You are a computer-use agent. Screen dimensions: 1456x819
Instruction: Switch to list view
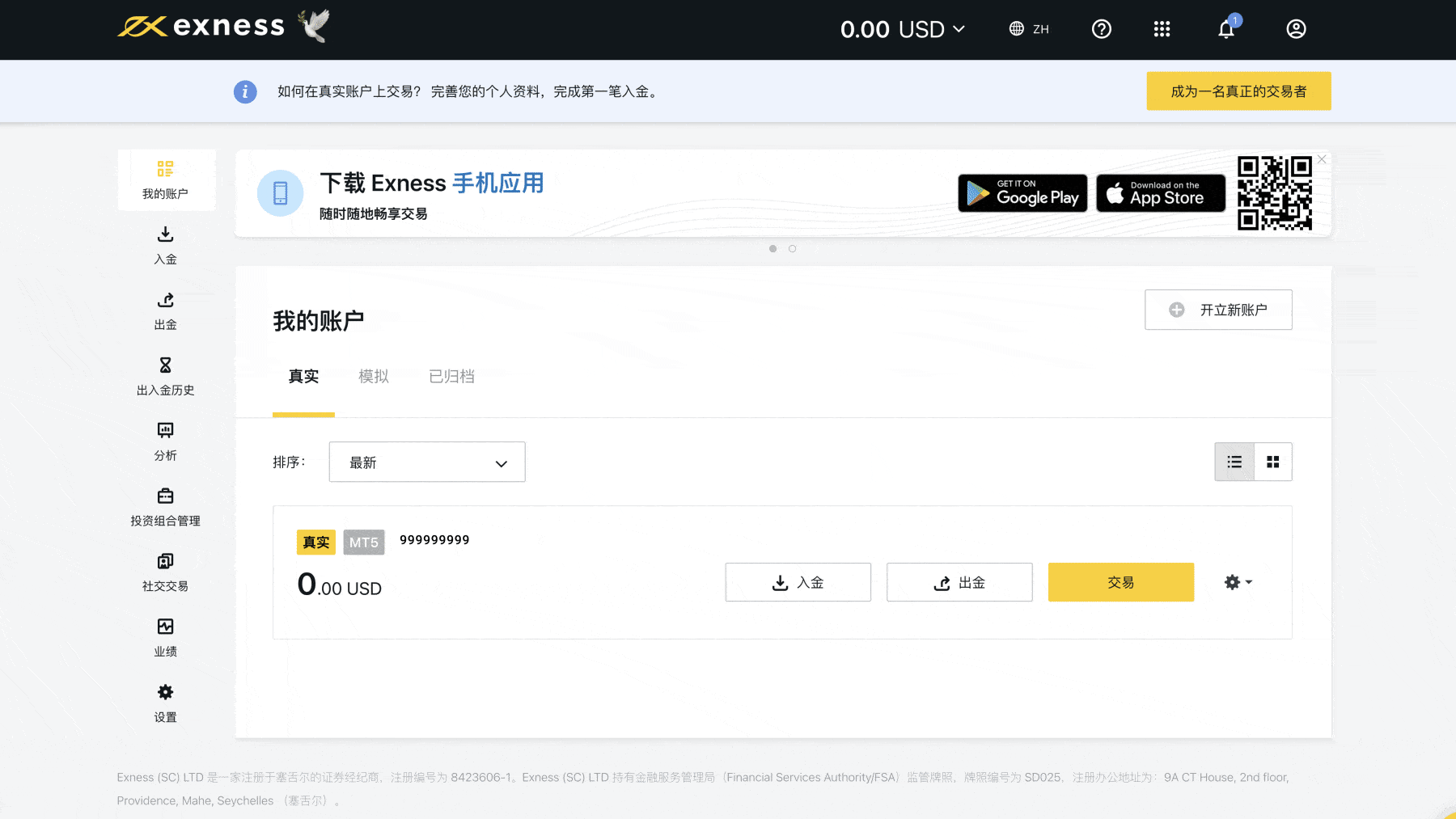click(1234, 462)
